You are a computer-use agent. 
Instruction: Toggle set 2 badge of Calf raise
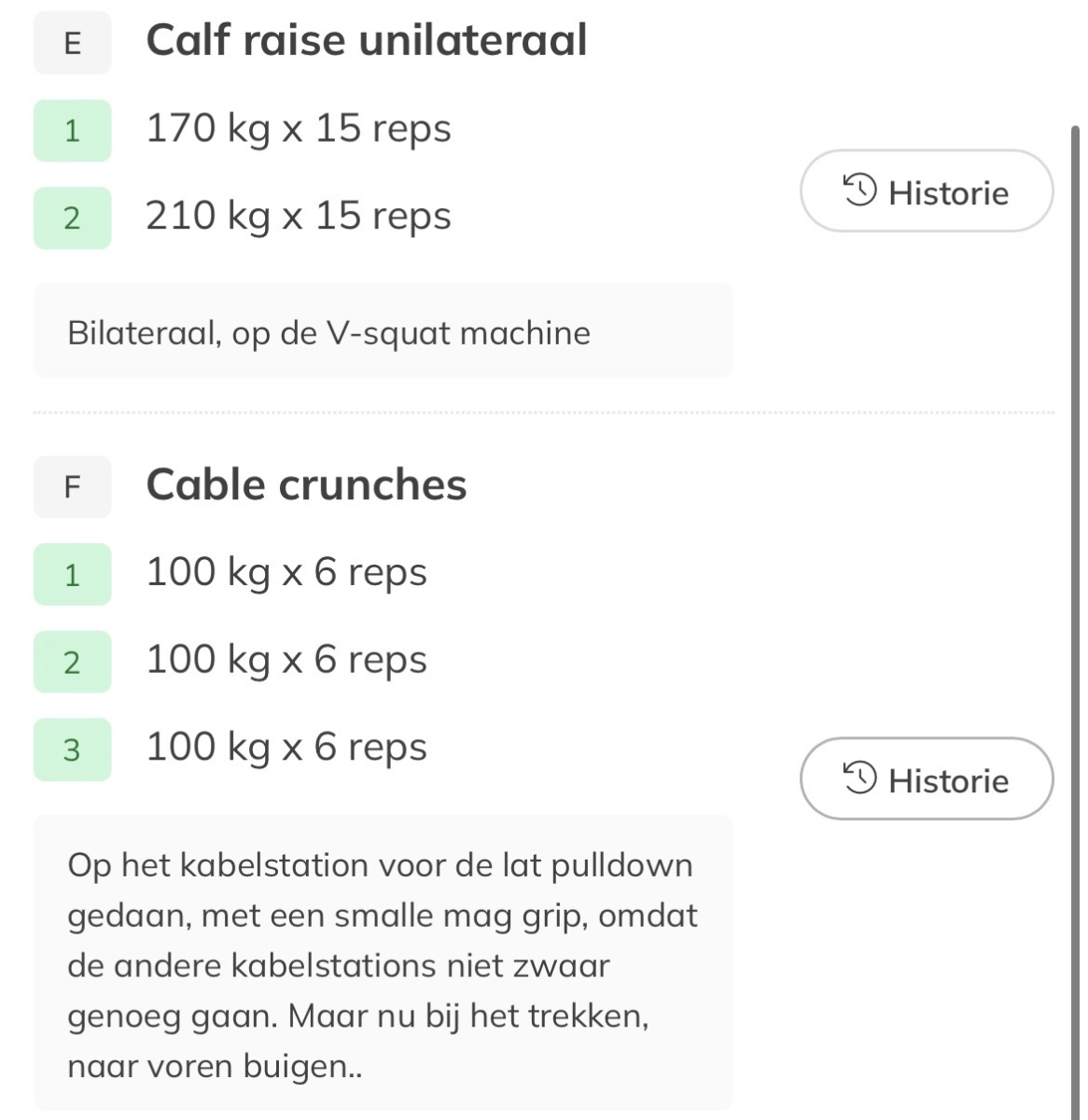(x=72, y=217)
